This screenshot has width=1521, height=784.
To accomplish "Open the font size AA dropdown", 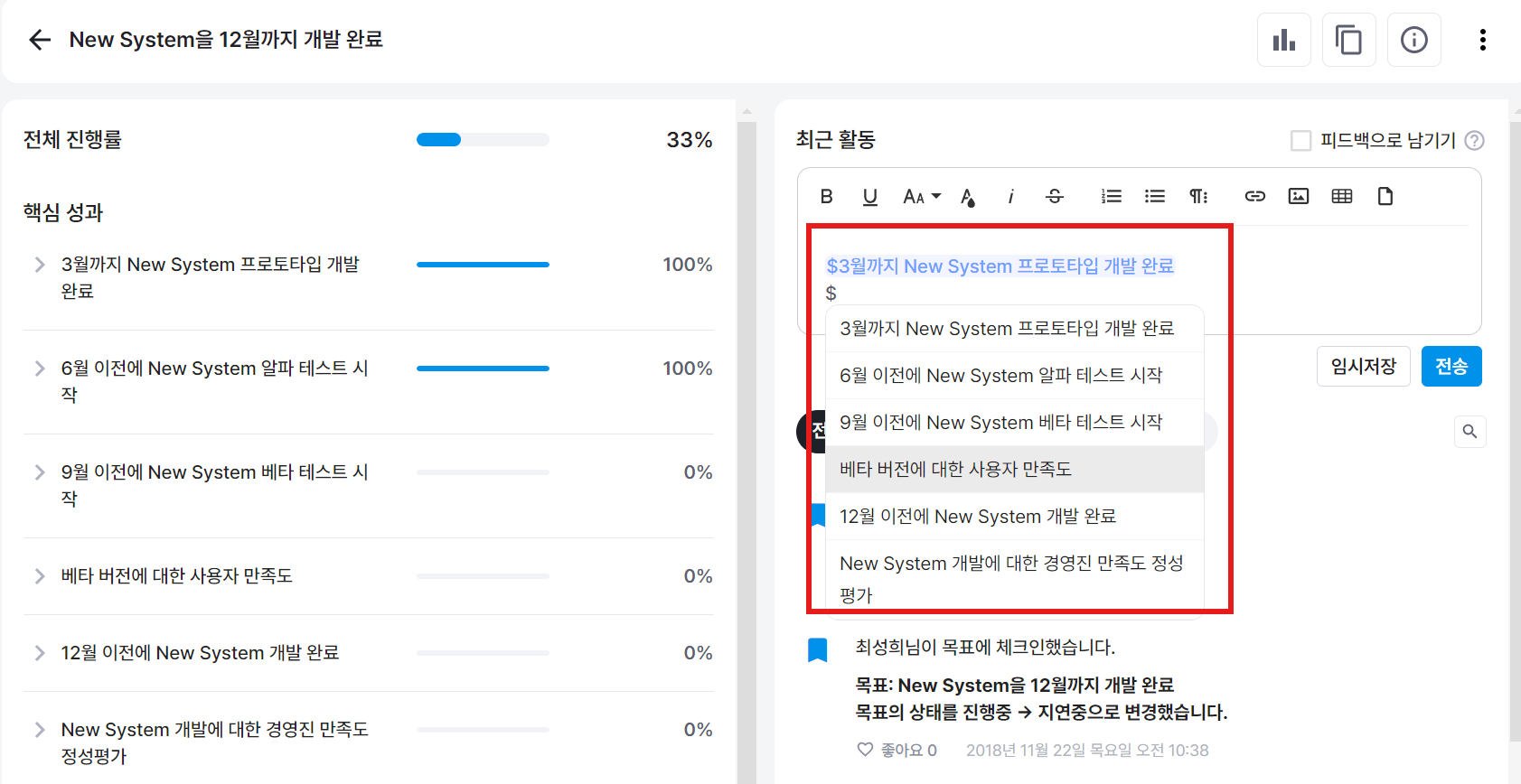I will tap(922, 196).
